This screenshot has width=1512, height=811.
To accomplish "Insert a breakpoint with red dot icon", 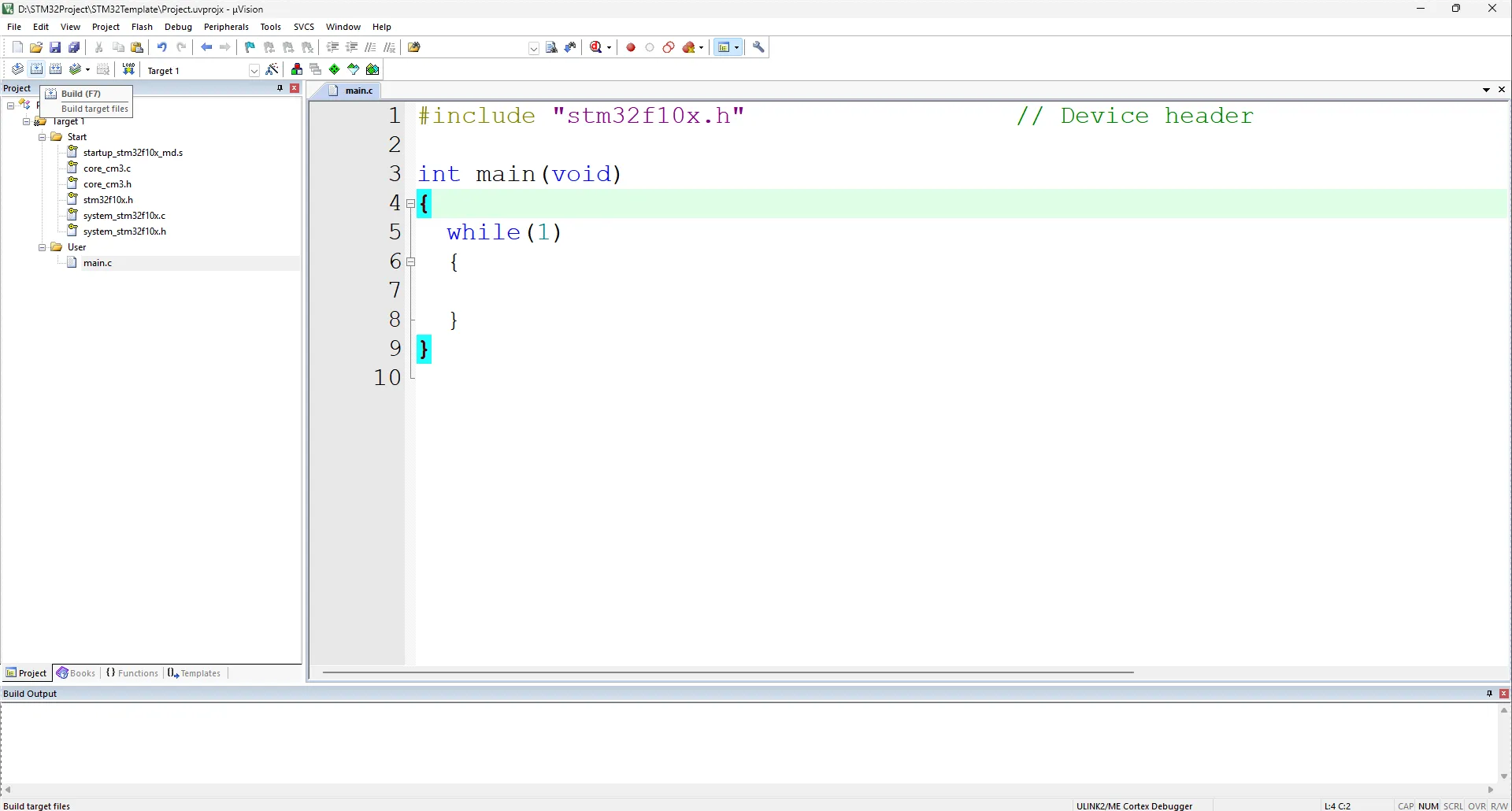I will pyautogui.click(x=631, y=47).
